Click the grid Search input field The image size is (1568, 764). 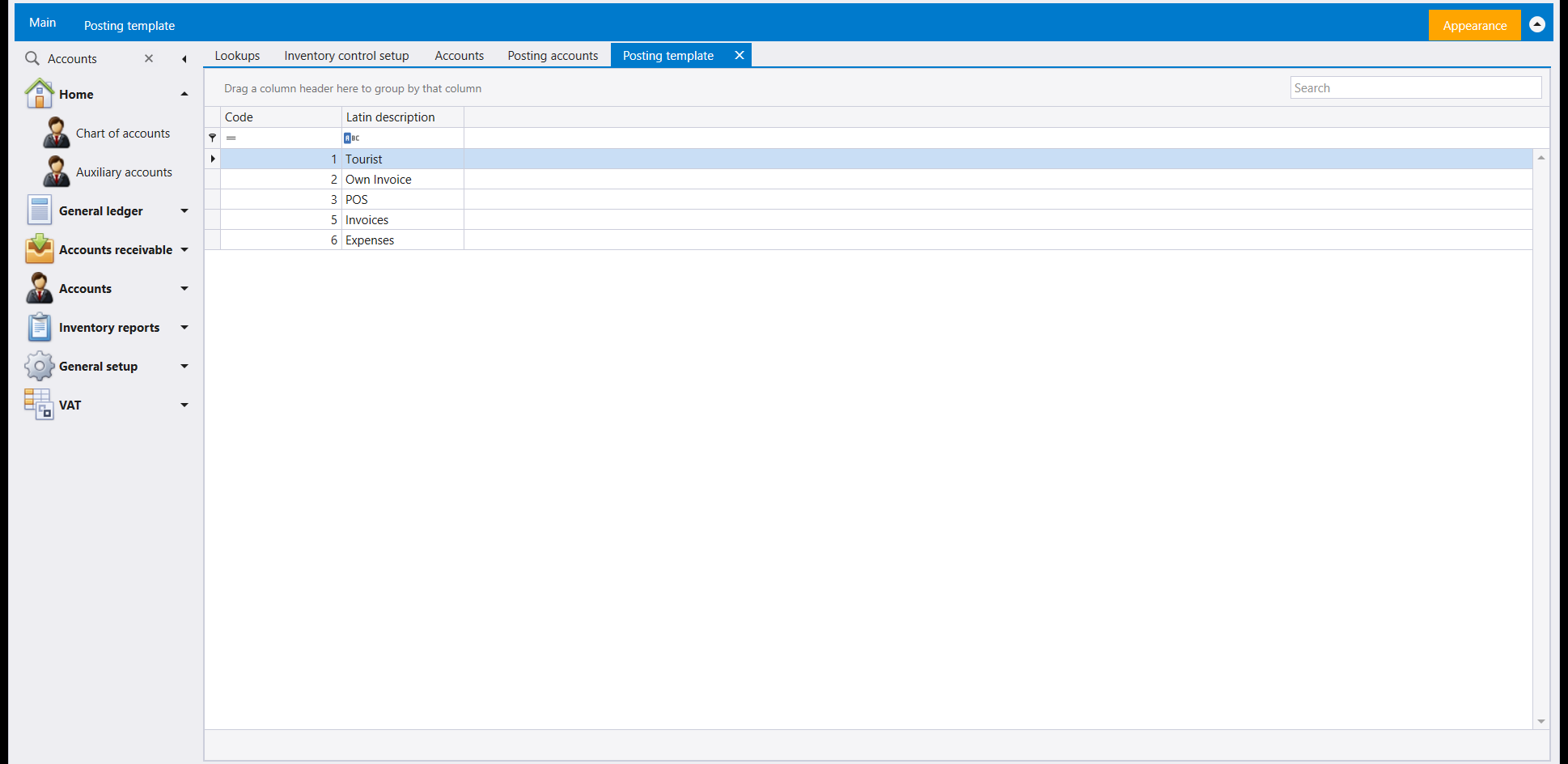click(1415, 87)
